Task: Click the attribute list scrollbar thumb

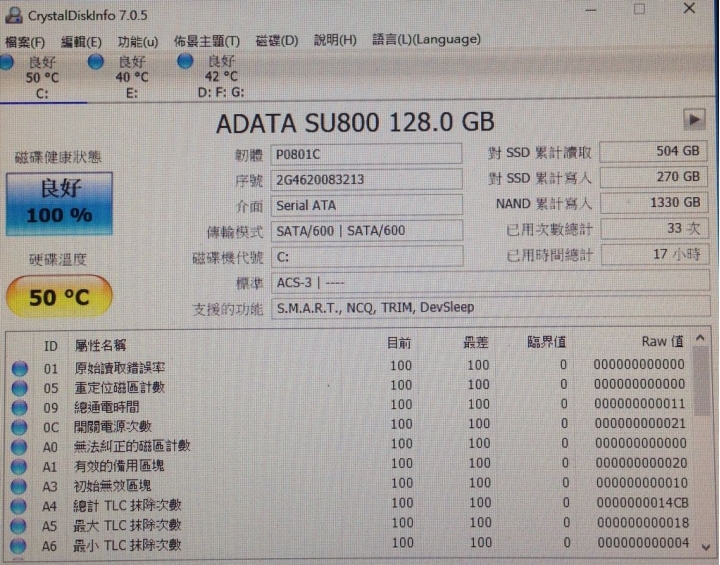Action: click(701, 381)
